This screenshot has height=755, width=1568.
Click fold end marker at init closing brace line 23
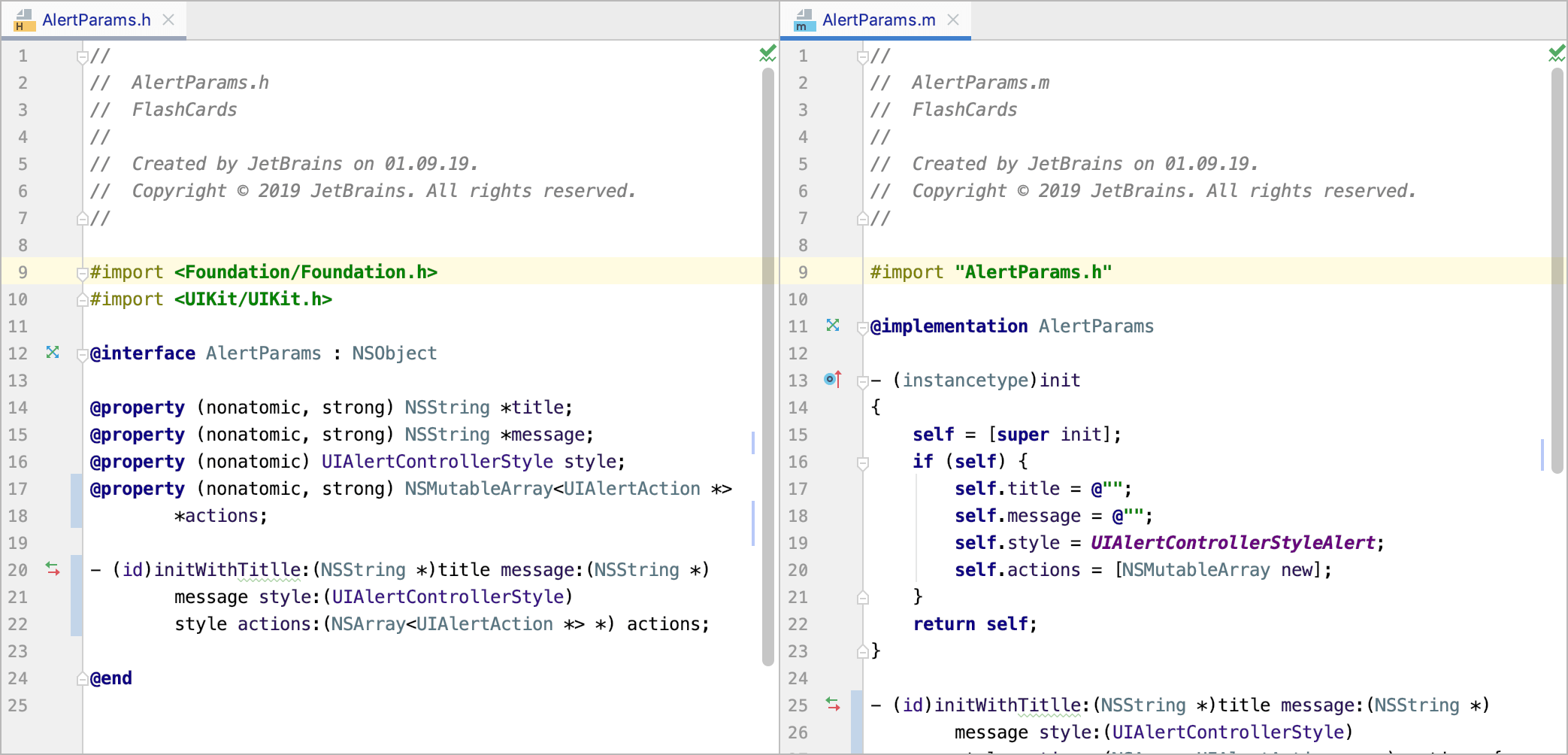pos(863,652)
